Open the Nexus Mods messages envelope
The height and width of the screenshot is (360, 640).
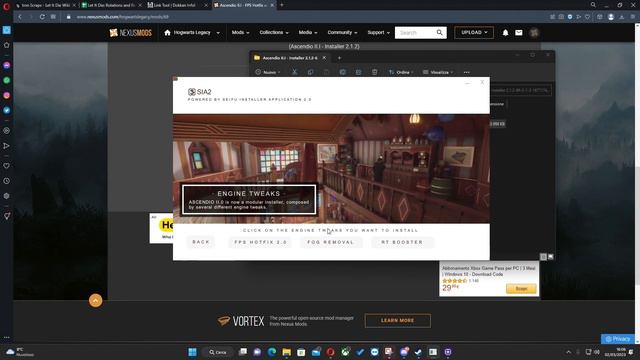(519, 33)
